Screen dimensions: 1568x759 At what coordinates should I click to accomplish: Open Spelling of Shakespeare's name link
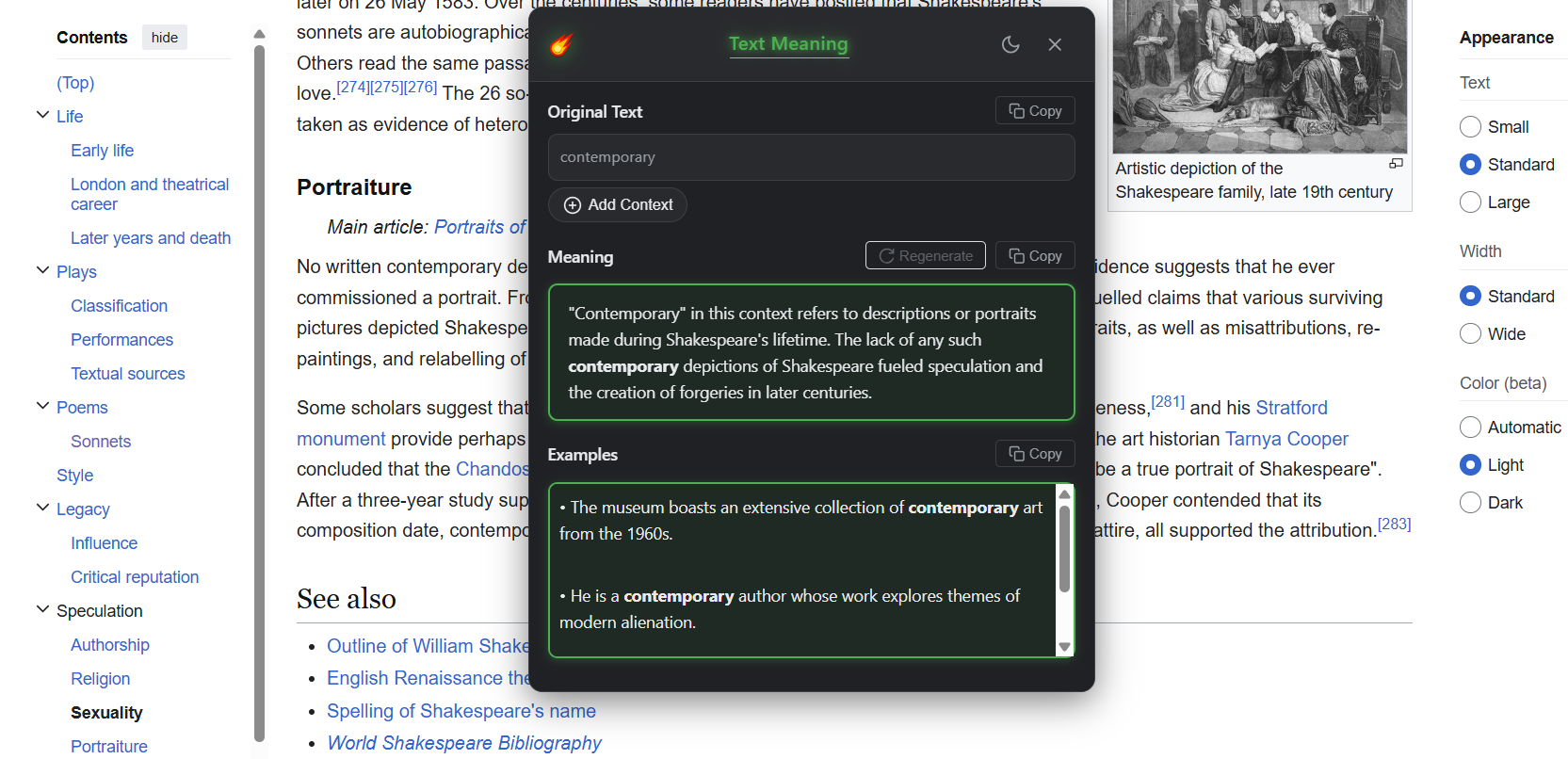click(x=461, y=711)
